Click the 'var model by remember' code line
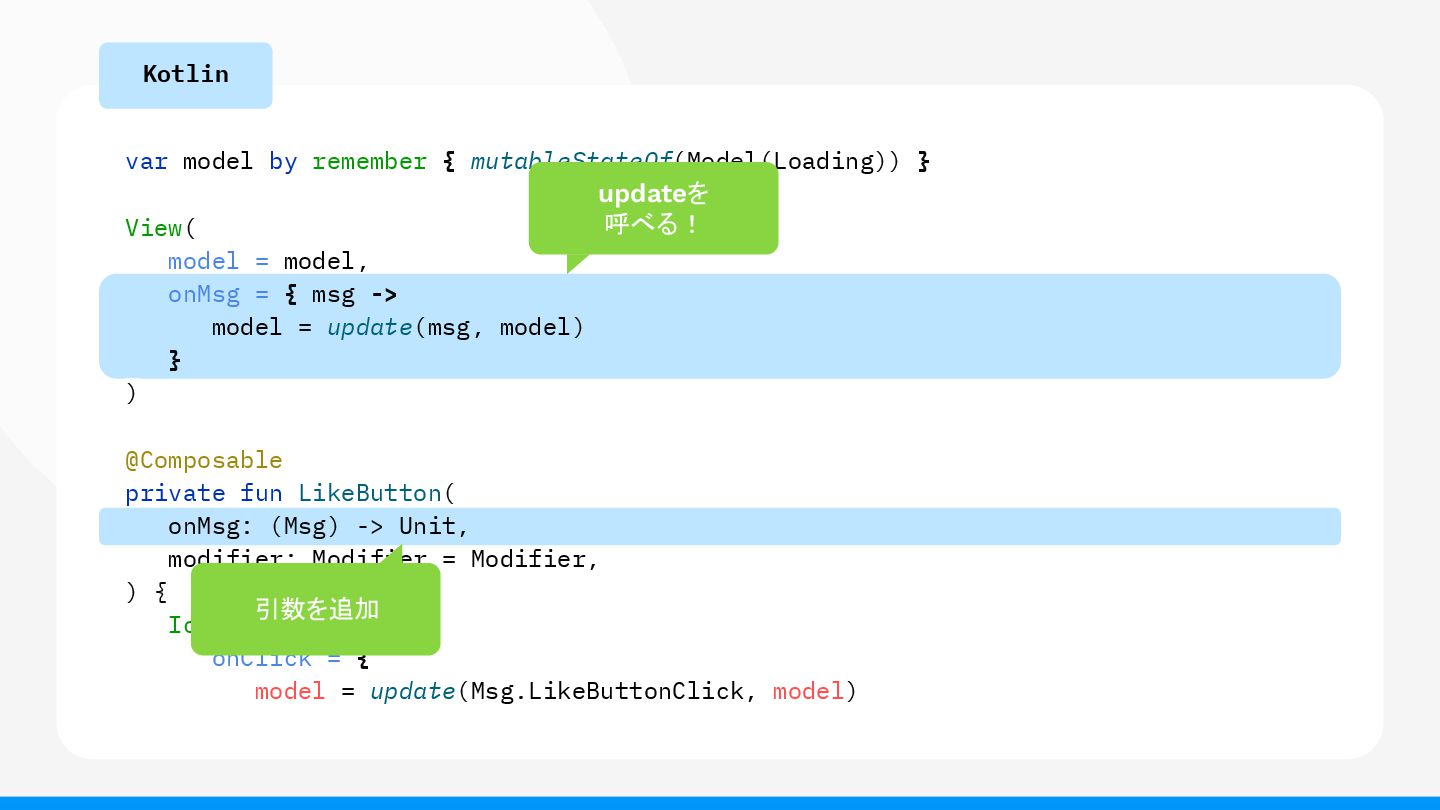This screenshot has width=1440, height=810. [x=528, y=161]
